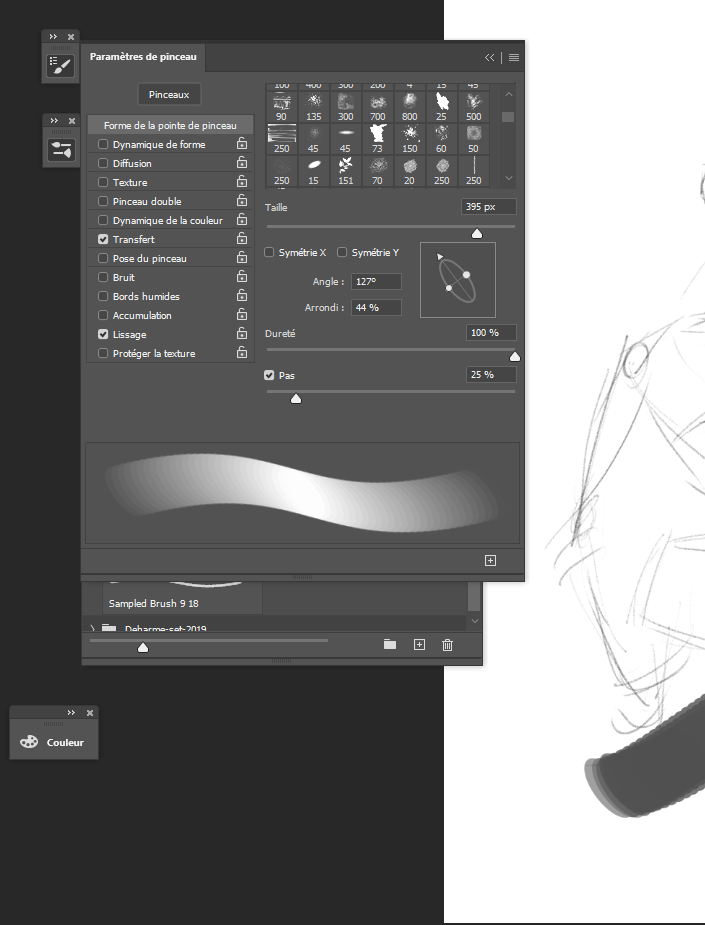Pick the 70 brush tip
The width and height of the screenshot is (705, 925).
pyautogui.click(x=378, y=171)
